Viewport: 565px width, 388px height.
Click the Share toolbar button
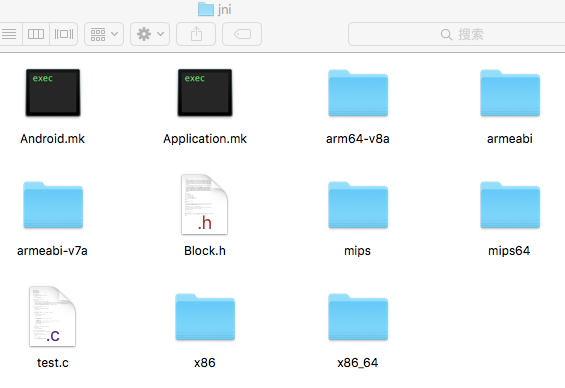pos(196,34)
